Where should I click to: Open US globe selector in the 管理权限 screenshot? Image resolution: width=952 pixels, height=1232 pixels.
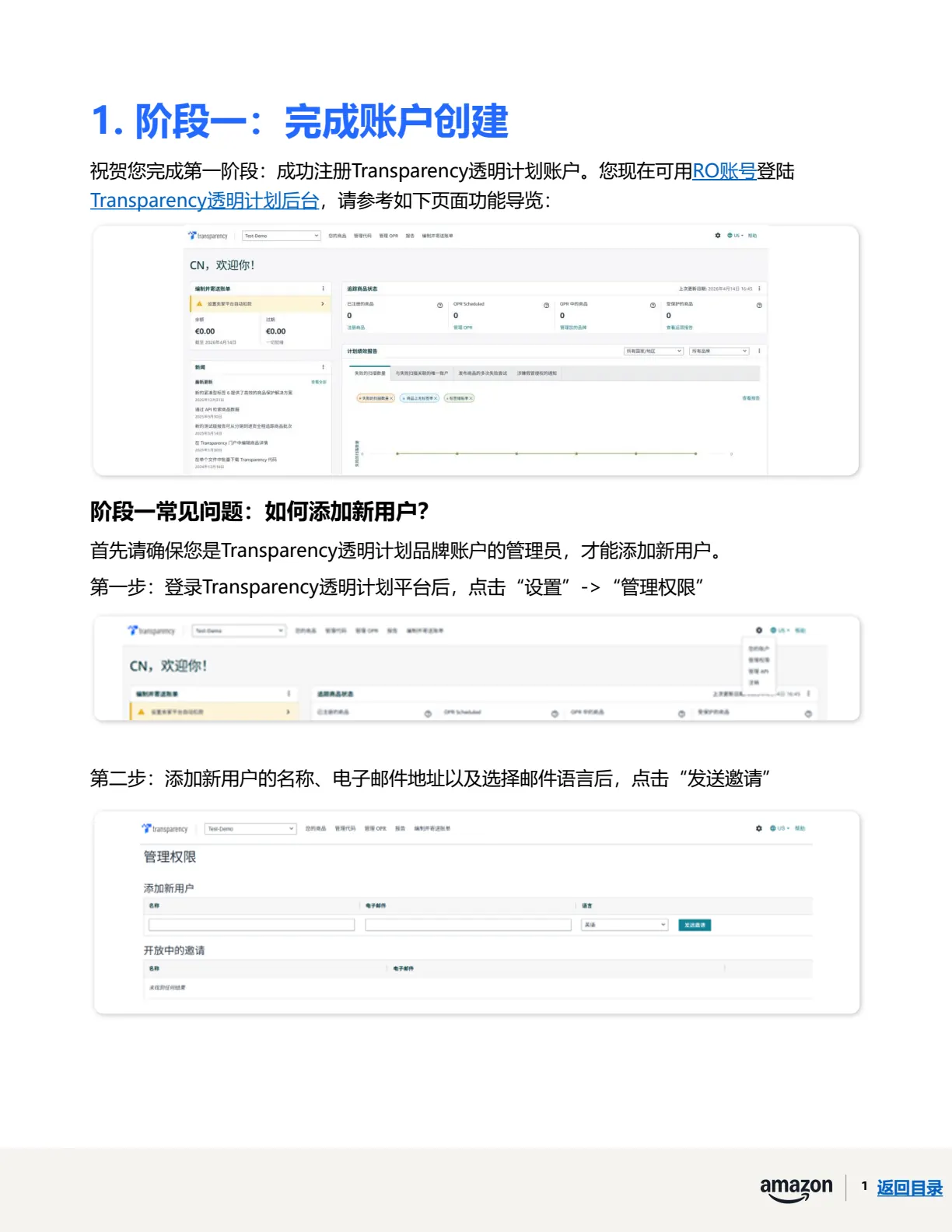point(779,828)
